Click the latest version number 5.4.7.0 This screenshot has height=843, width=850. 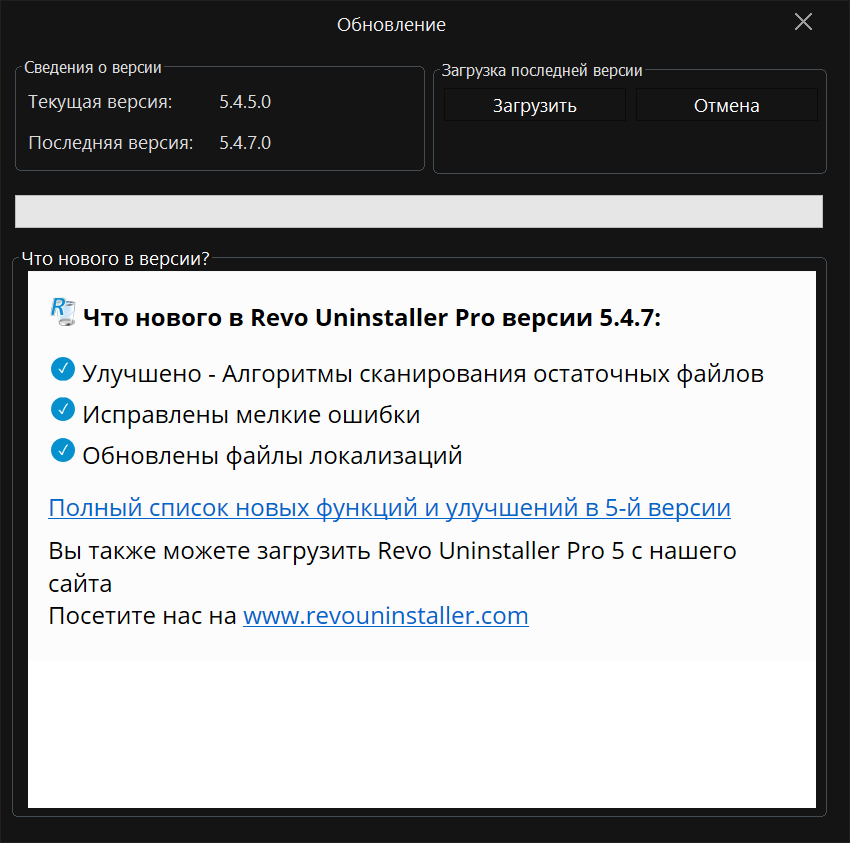tap(245, 143)
